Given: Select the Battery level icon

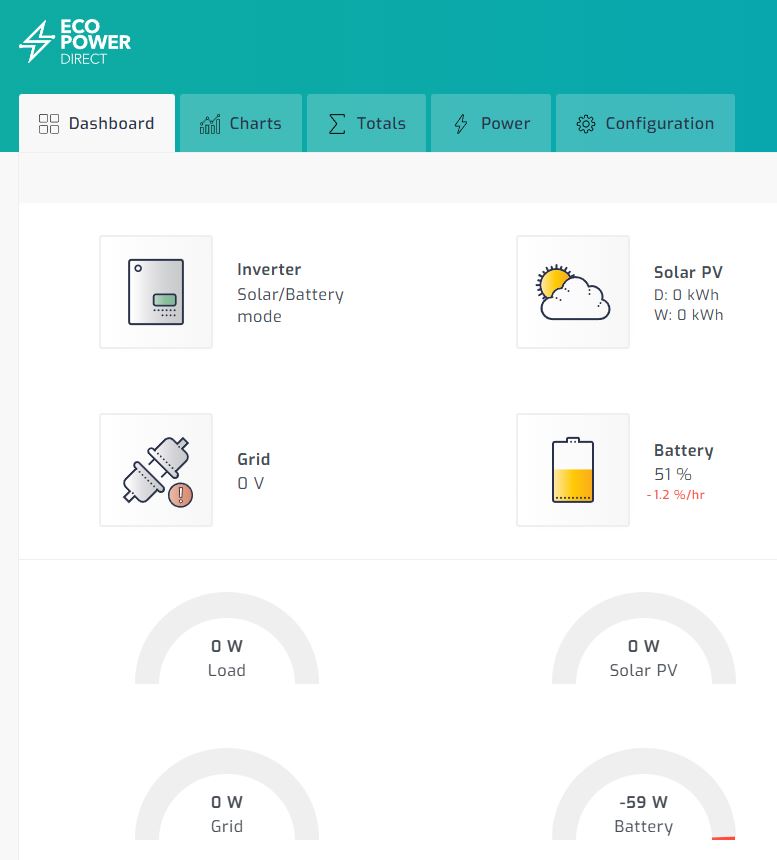Looking at the screenshot, I should click(x=573, y=470).
